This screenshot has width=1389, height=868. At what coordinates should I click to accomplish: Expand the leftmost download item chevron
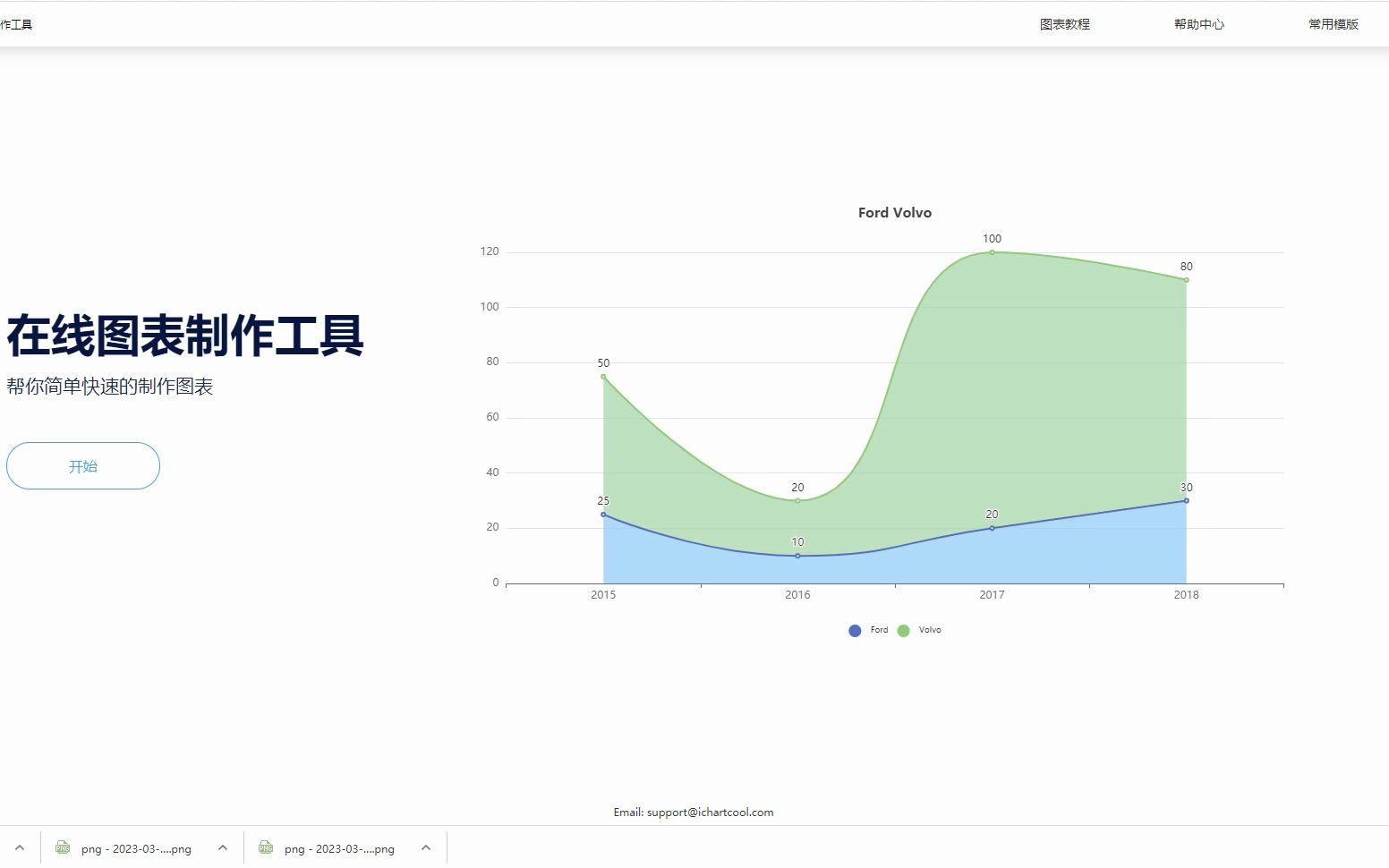tap(20, 847)
